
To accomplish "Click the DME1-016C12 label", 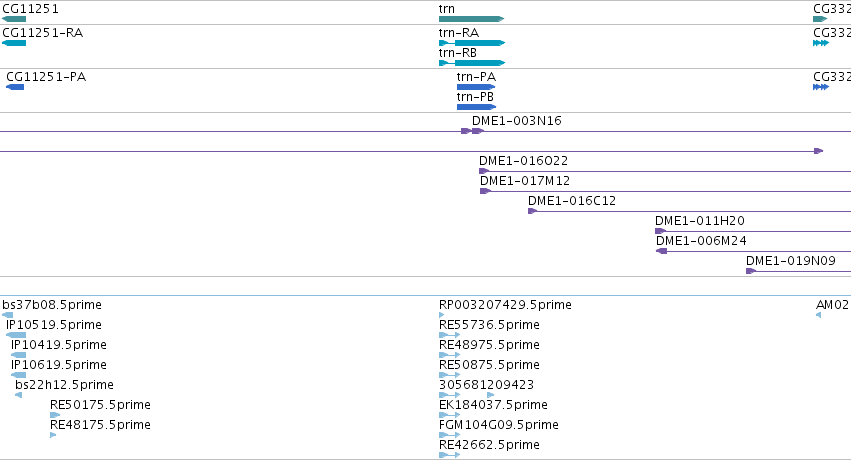I will (x=572, y=201).
